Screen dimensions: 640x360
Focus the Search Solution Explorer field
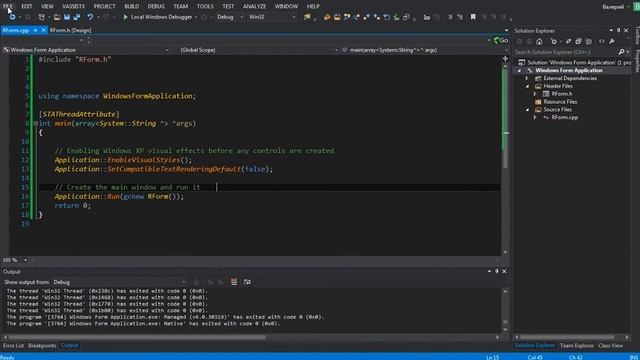[565, 52]
